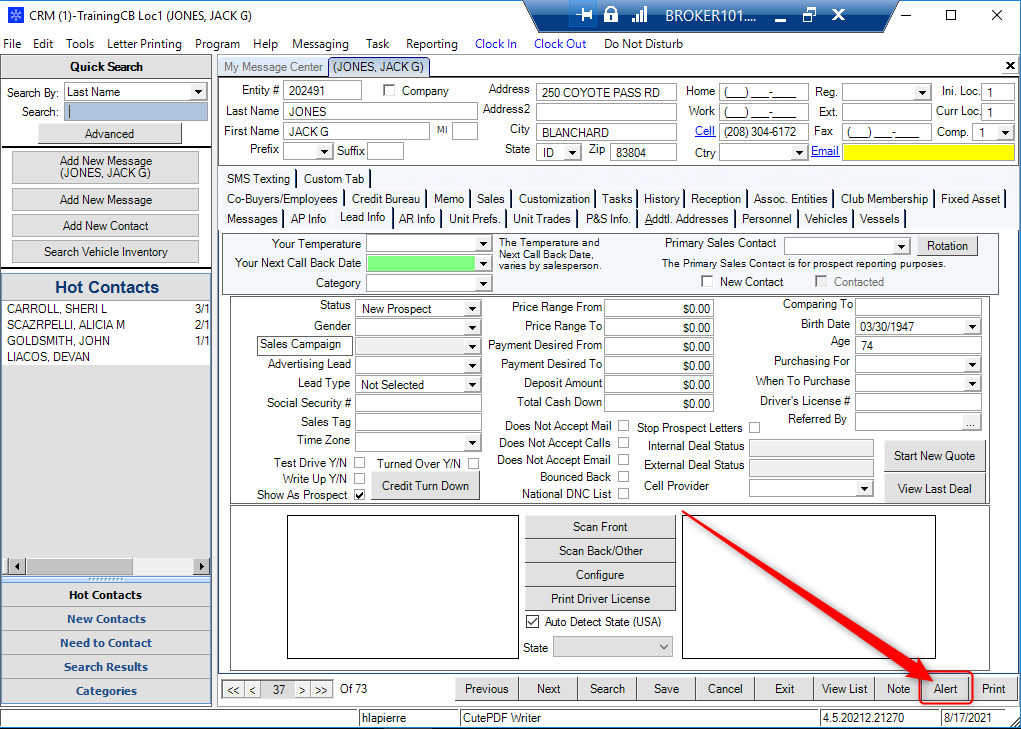Click the Rotation button
Screen dimensions: 1021x729
(x=947, y=246)
